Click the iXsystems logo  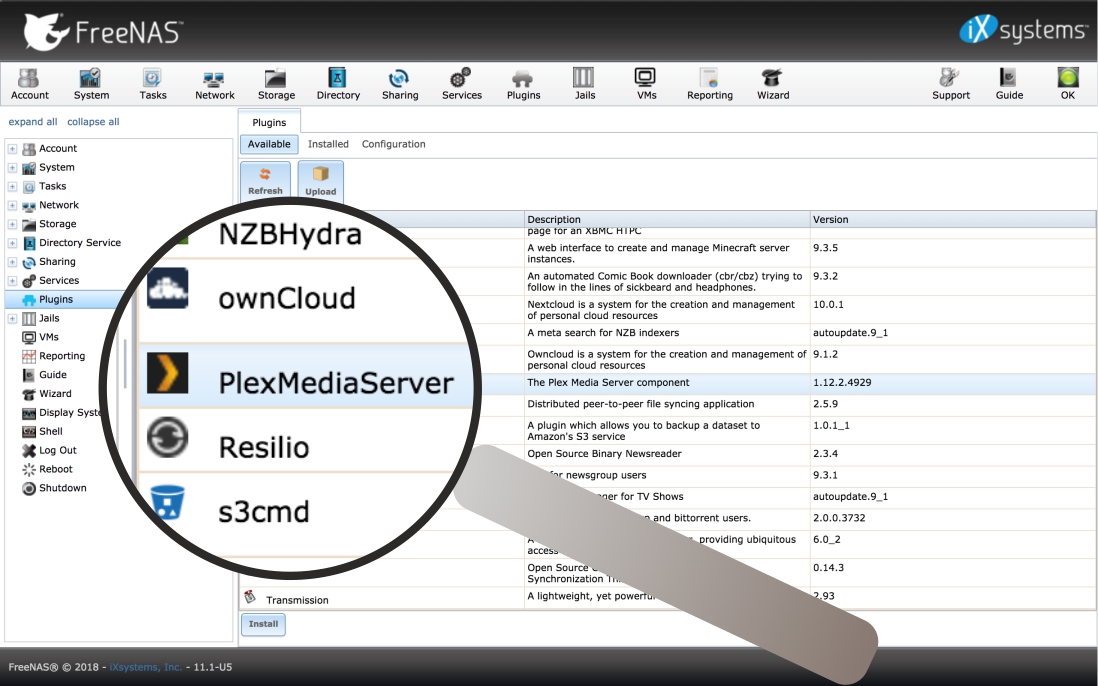1022,30
